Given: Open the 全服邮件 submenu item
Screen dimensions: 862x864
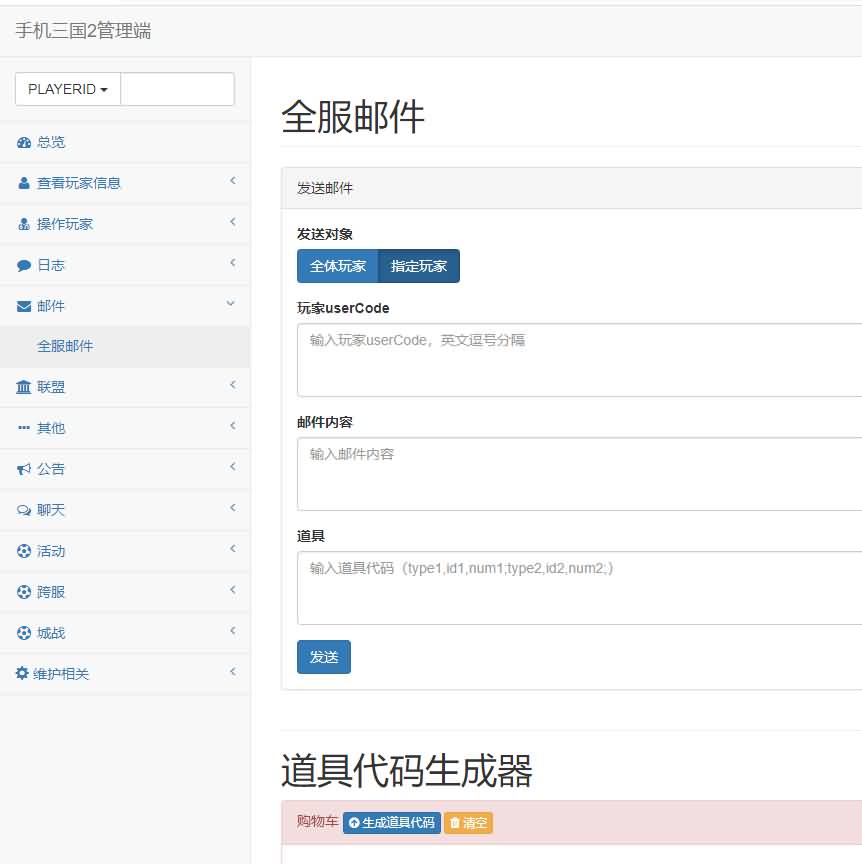Looking at the screenshot, I should pyautogui.click(x=65, y=346).
